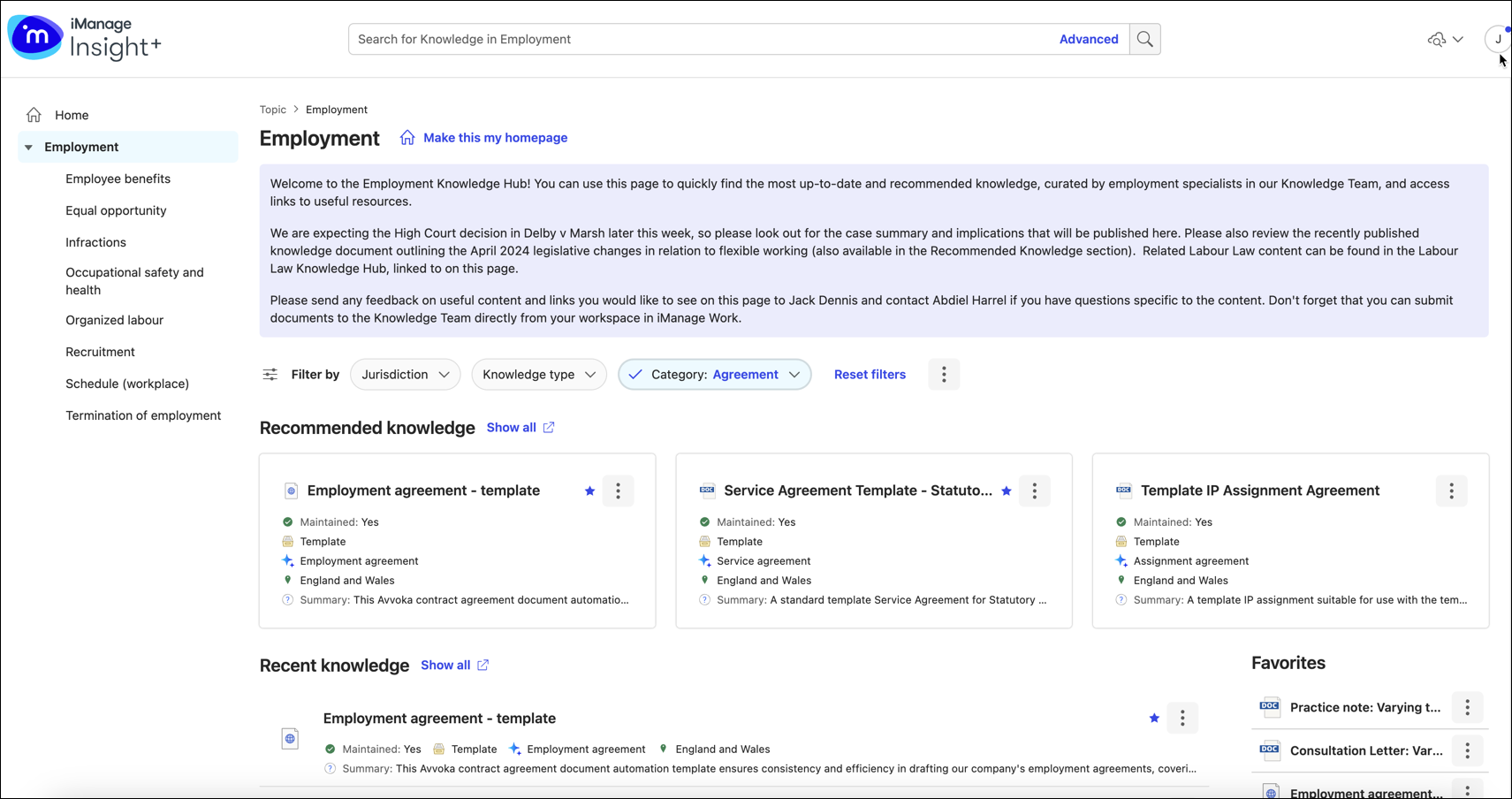Click the iManage Insight+ logo

[84, 38]
